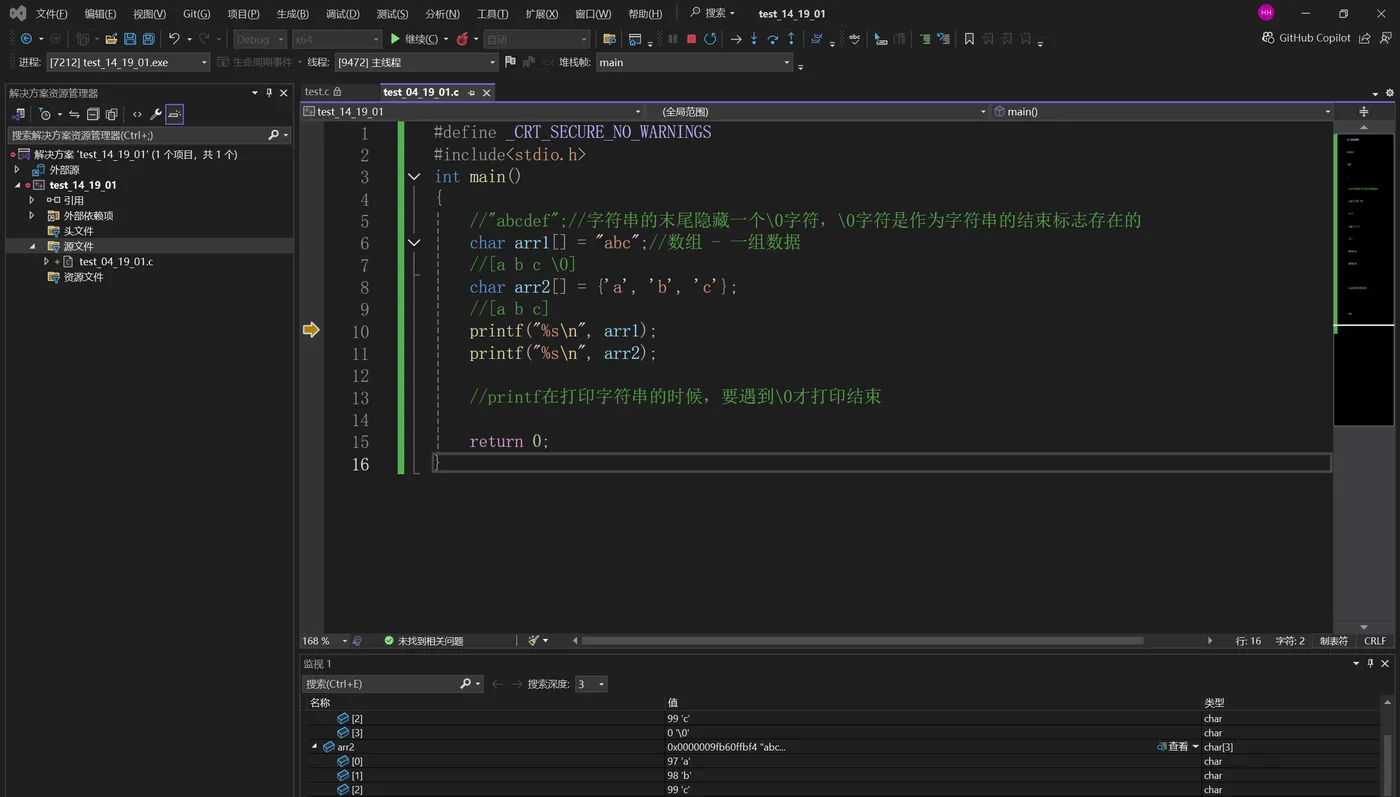The width and height of the screenshot is (1400, 797).
Task: Click the Open File folder icon
Action: [111, 39]
